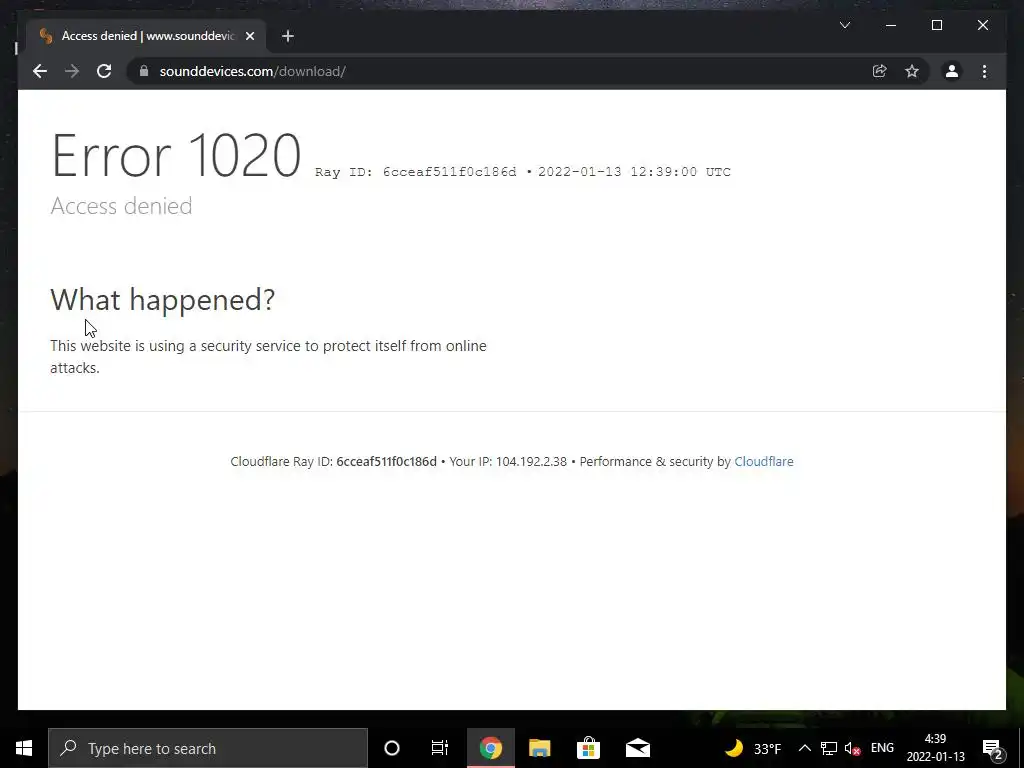Switch the ENG input language
Screen dimensions: 1024x768
click(882, 748)
